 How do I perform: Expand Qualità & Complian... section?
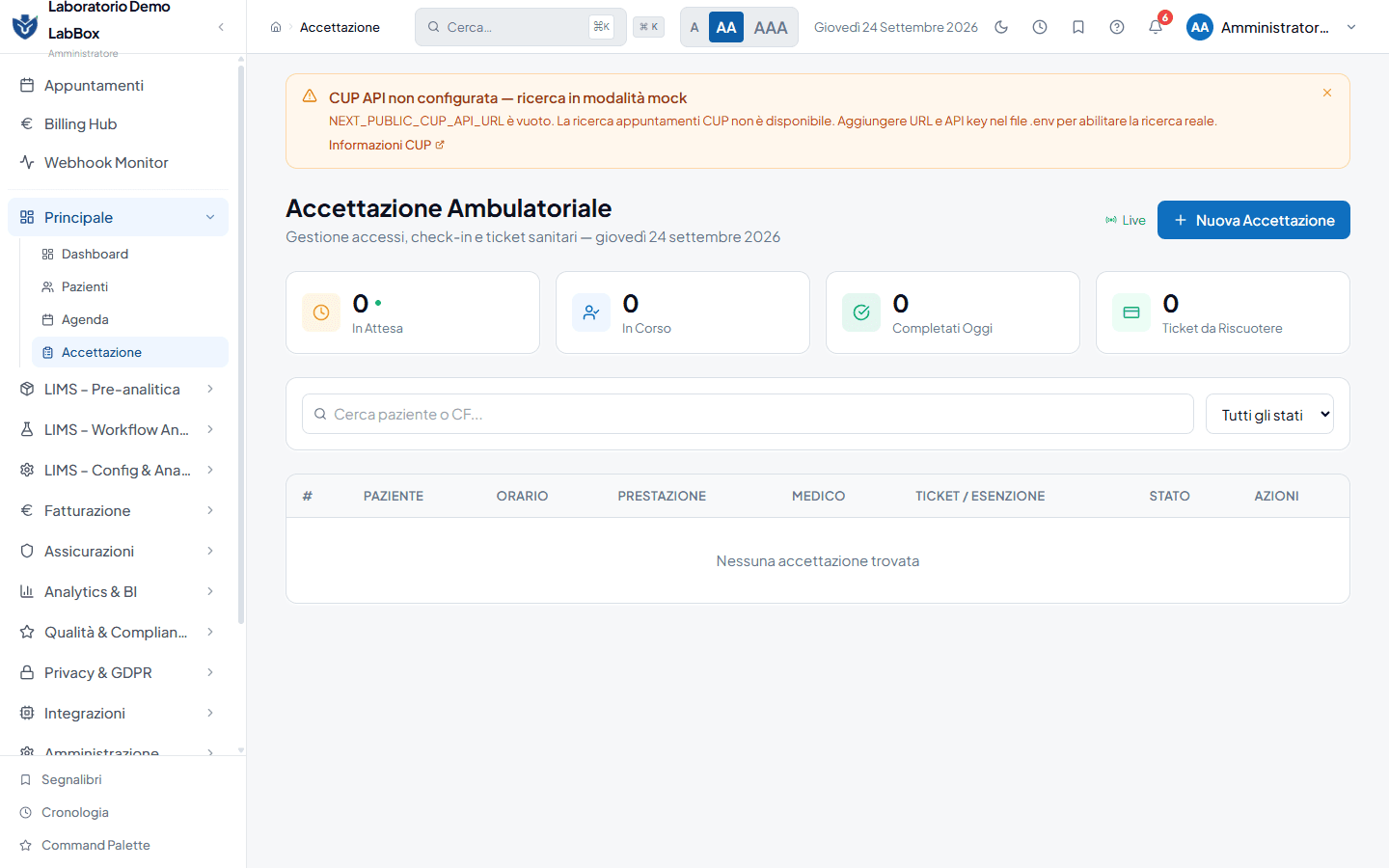click(x=118, y=632)
